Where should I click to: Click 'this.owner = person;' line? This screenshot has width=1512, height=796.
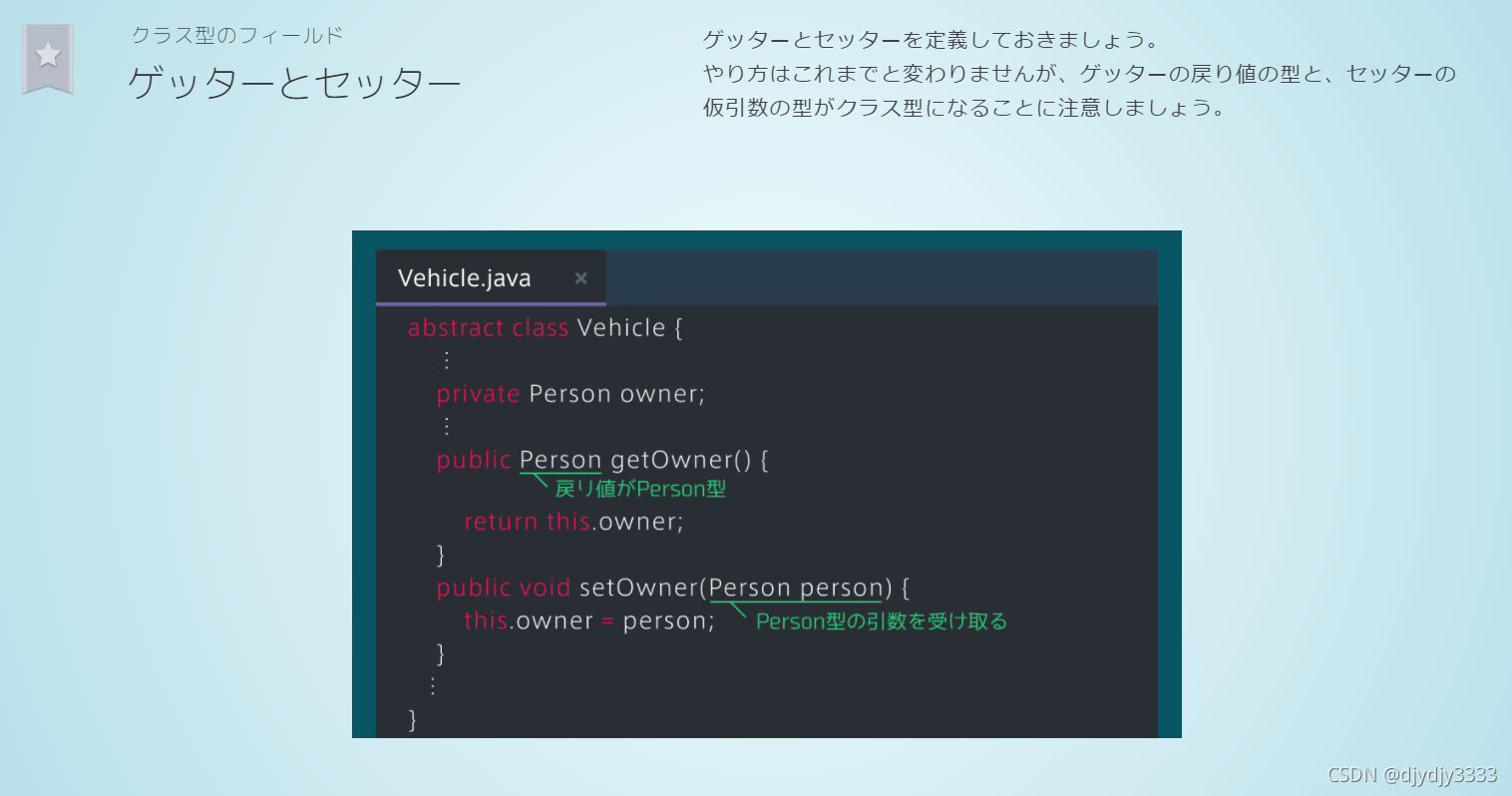[589, 620]
